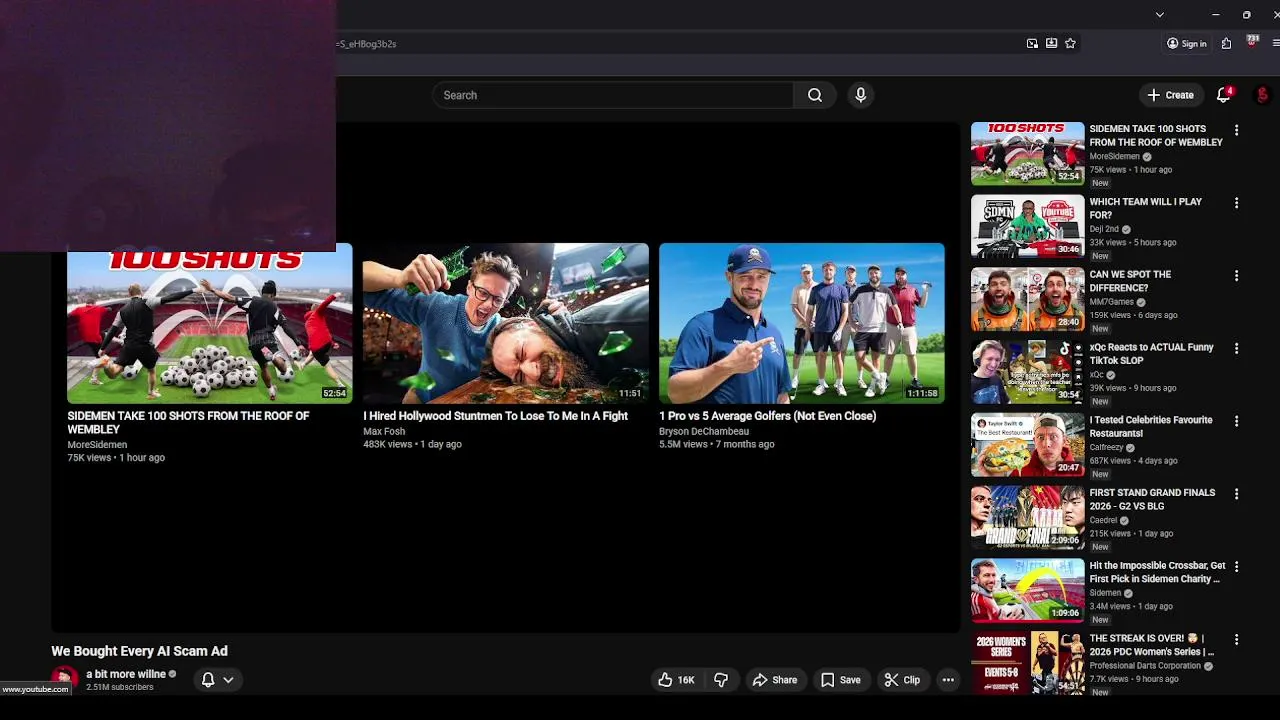
Task: Open the browser hamburger menu
Action: click(x=1276, y=44)
